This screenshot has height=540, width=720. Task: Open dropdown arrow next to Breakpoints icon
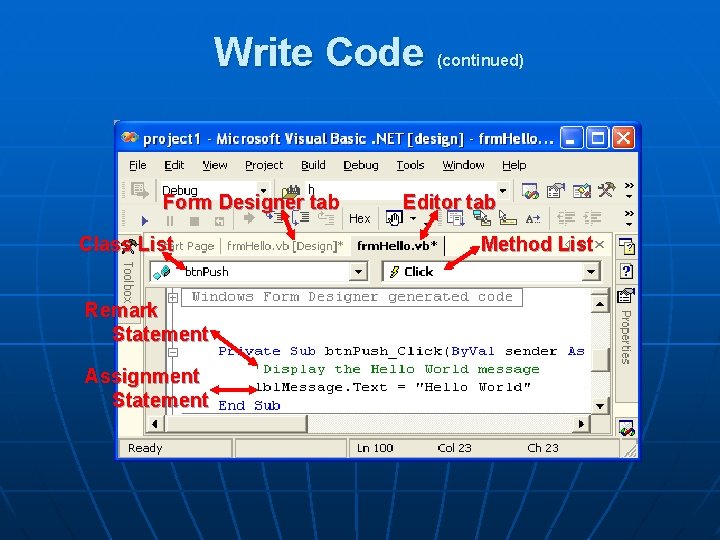413,219
